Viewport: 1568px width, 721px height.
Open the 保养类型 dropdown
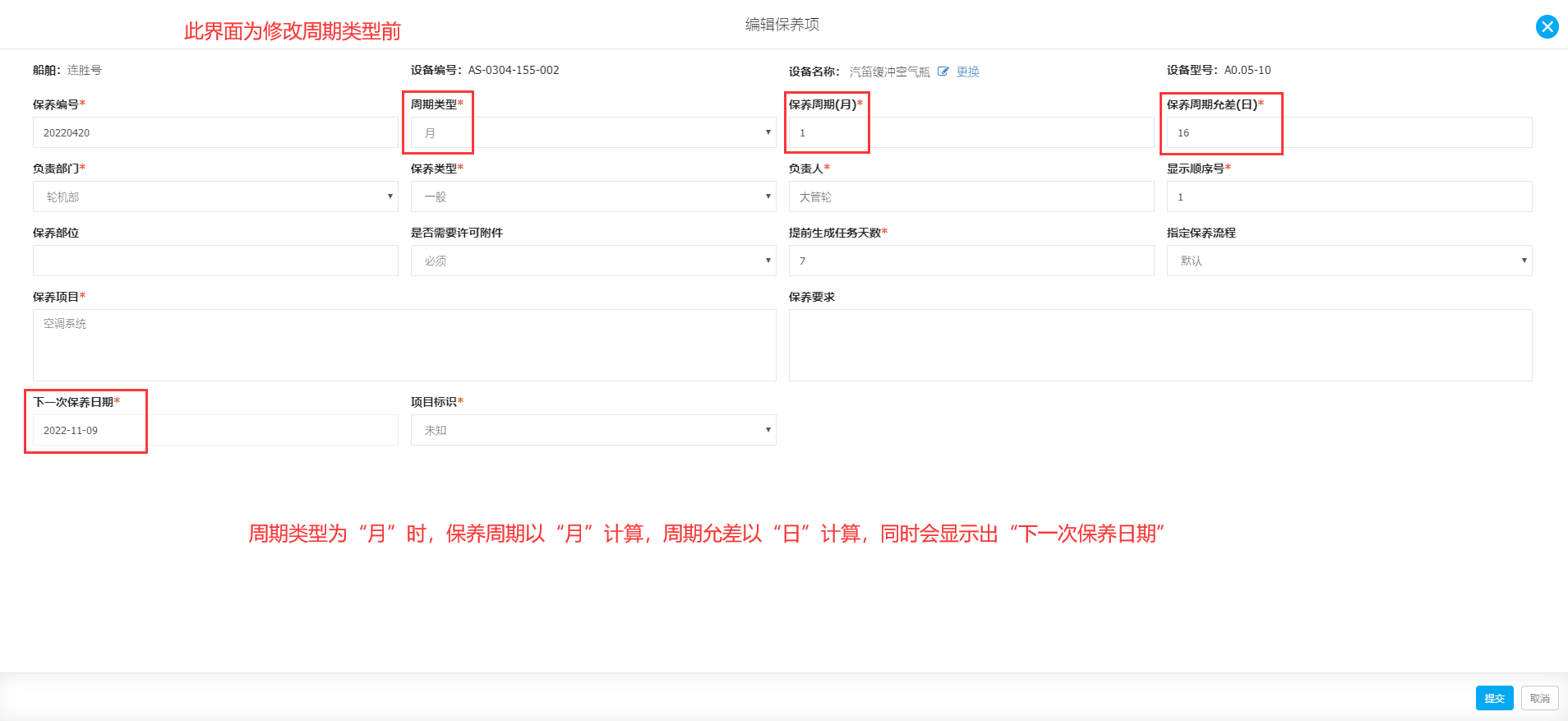pyautogui.click(x=593, y=196)
